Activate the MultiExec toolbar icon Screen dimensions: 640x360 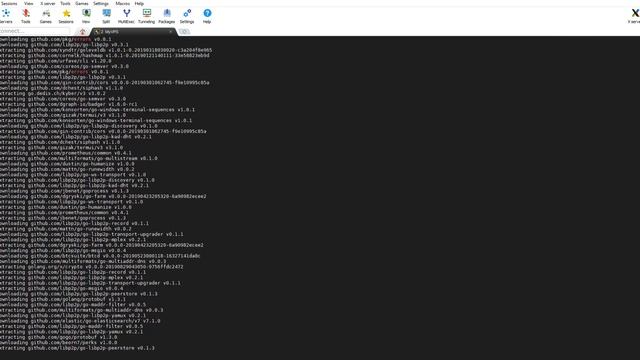point(126,16)
